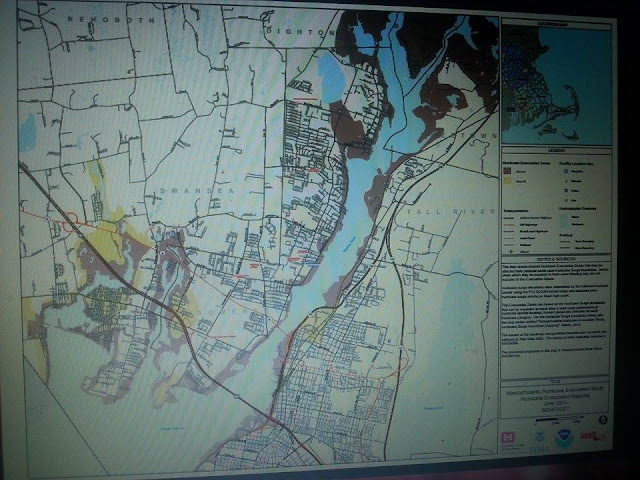Click the DIGHTON town label
Screen dimensions: 640x480
300,32
